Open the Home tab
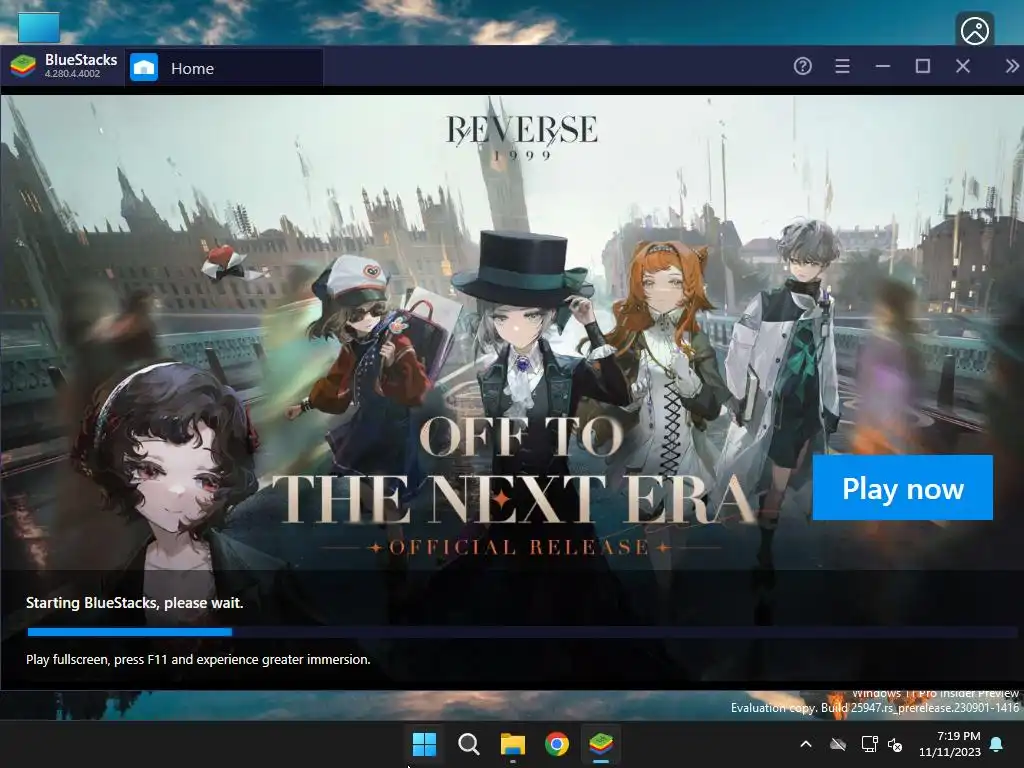Image resolution: width=1024 pixels, height=768 pixels. 223,68
